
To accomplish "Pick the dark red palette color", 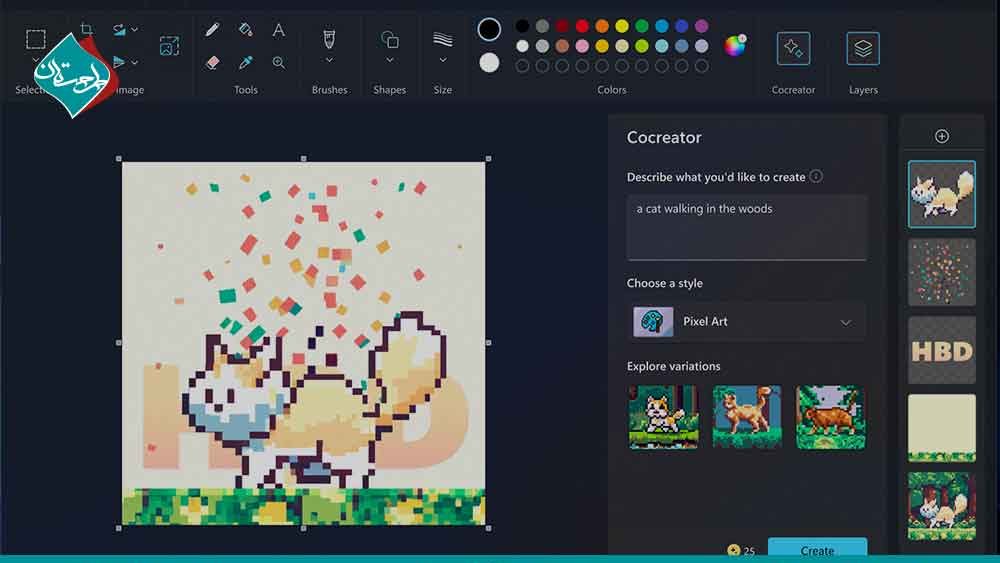I will tap(562, 26).
